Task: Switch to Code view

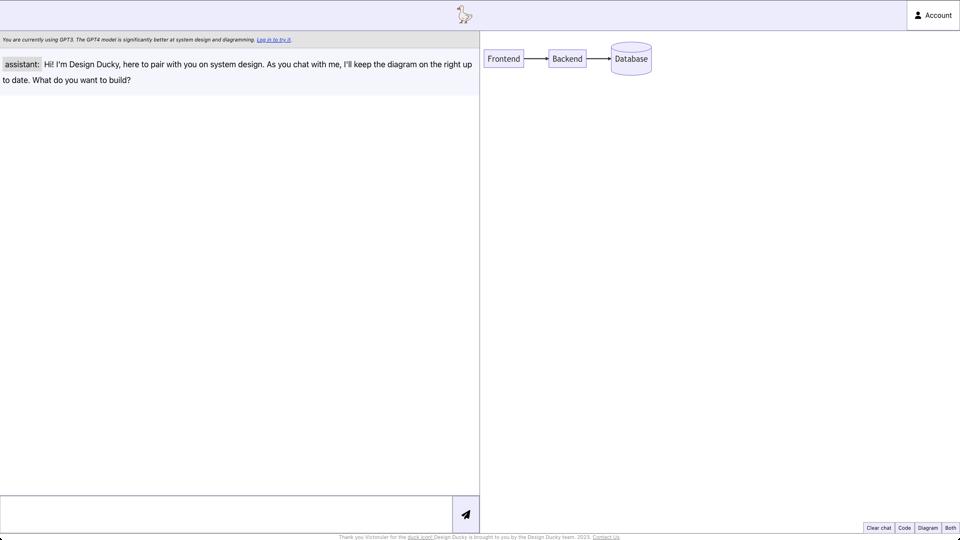Action: click(904, 528)
